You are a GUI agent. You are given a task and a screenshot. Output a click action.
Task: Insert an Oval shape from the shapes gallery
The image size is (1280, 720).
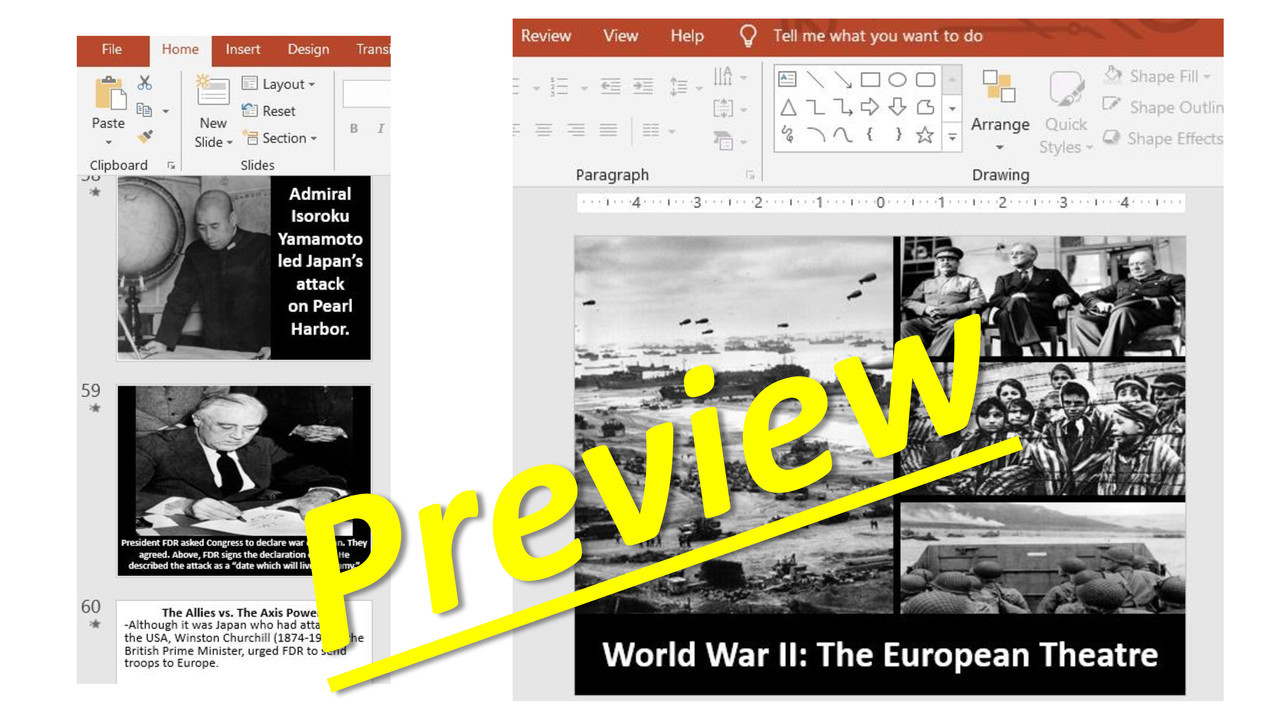[899, 79]
